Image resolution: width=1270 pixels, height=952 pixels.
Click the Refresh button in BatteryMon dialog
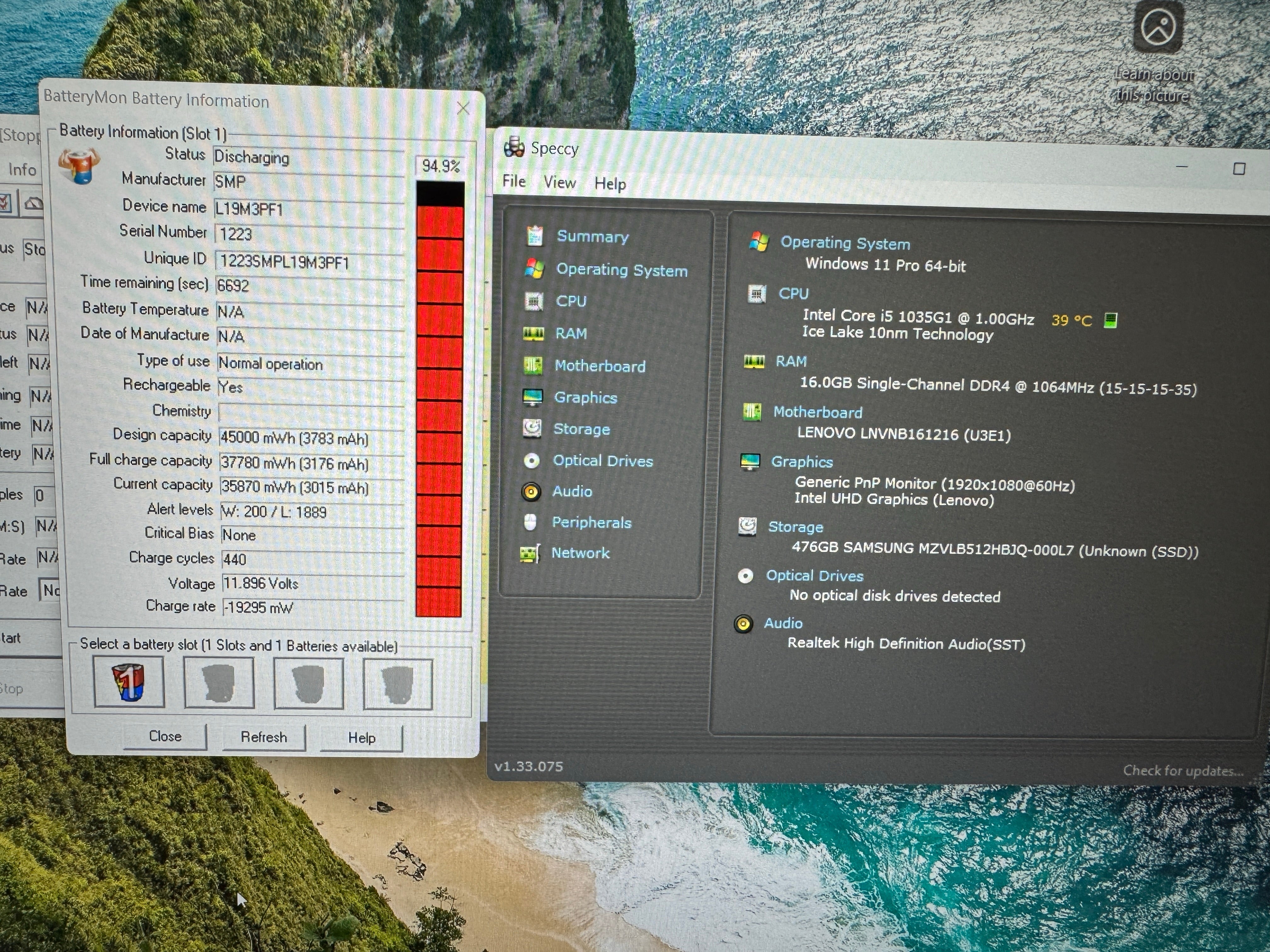[x=264, y=737]
